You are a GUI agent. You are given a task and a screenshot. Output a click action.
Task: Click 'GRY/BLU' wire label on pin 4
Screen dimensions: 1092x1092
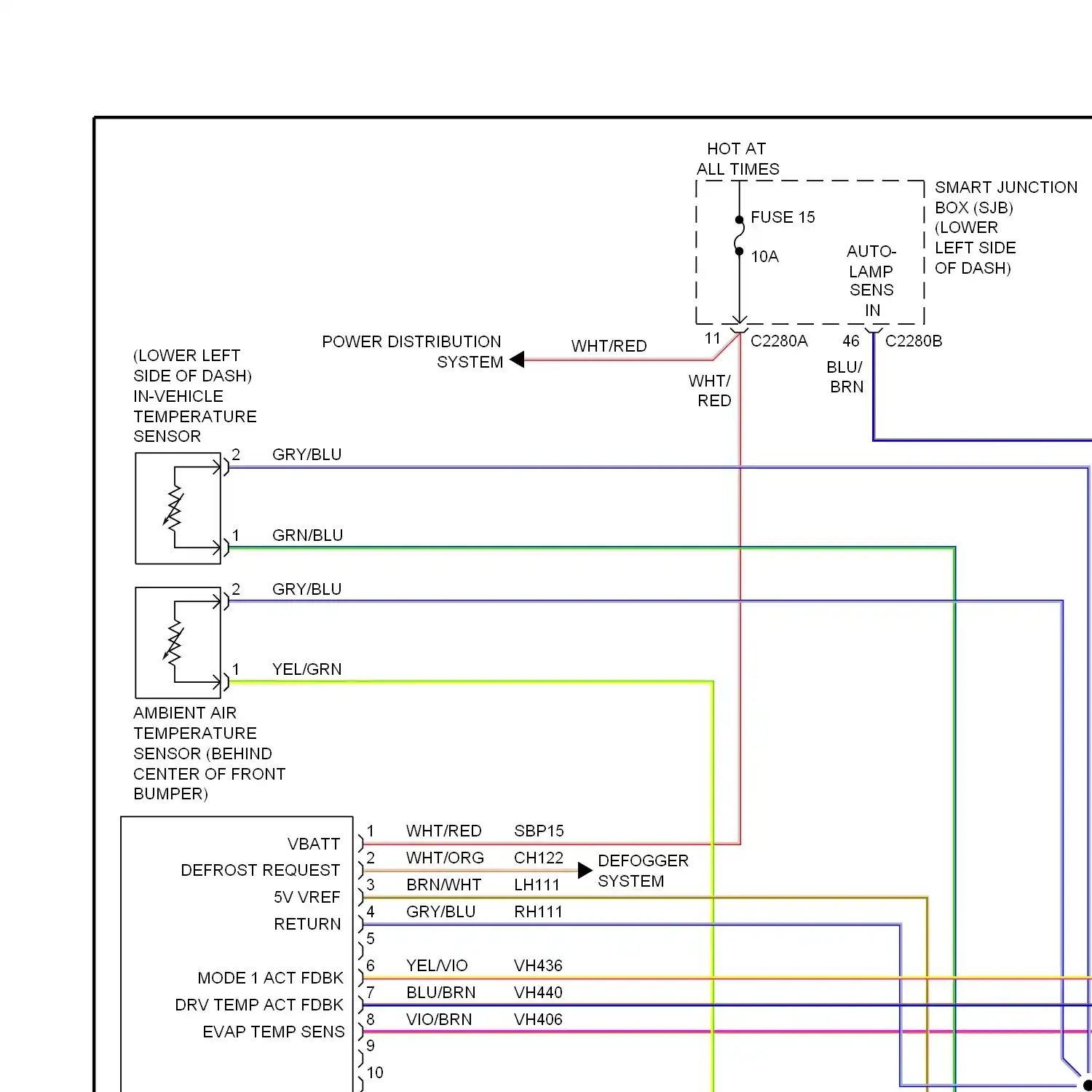(441, 911)
